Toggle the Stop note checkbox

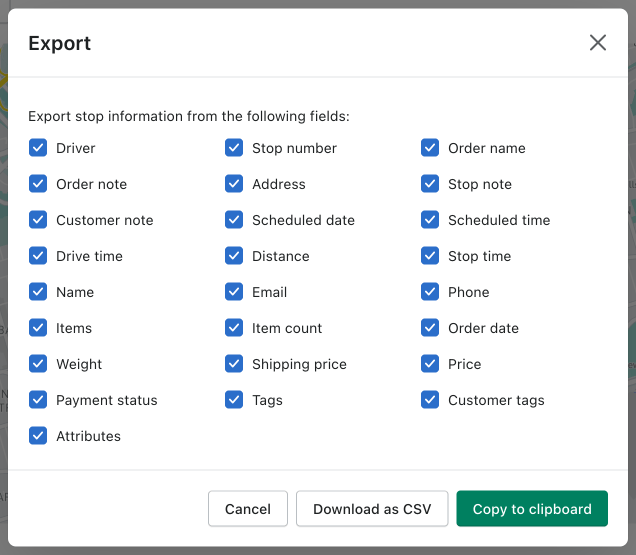430,184
